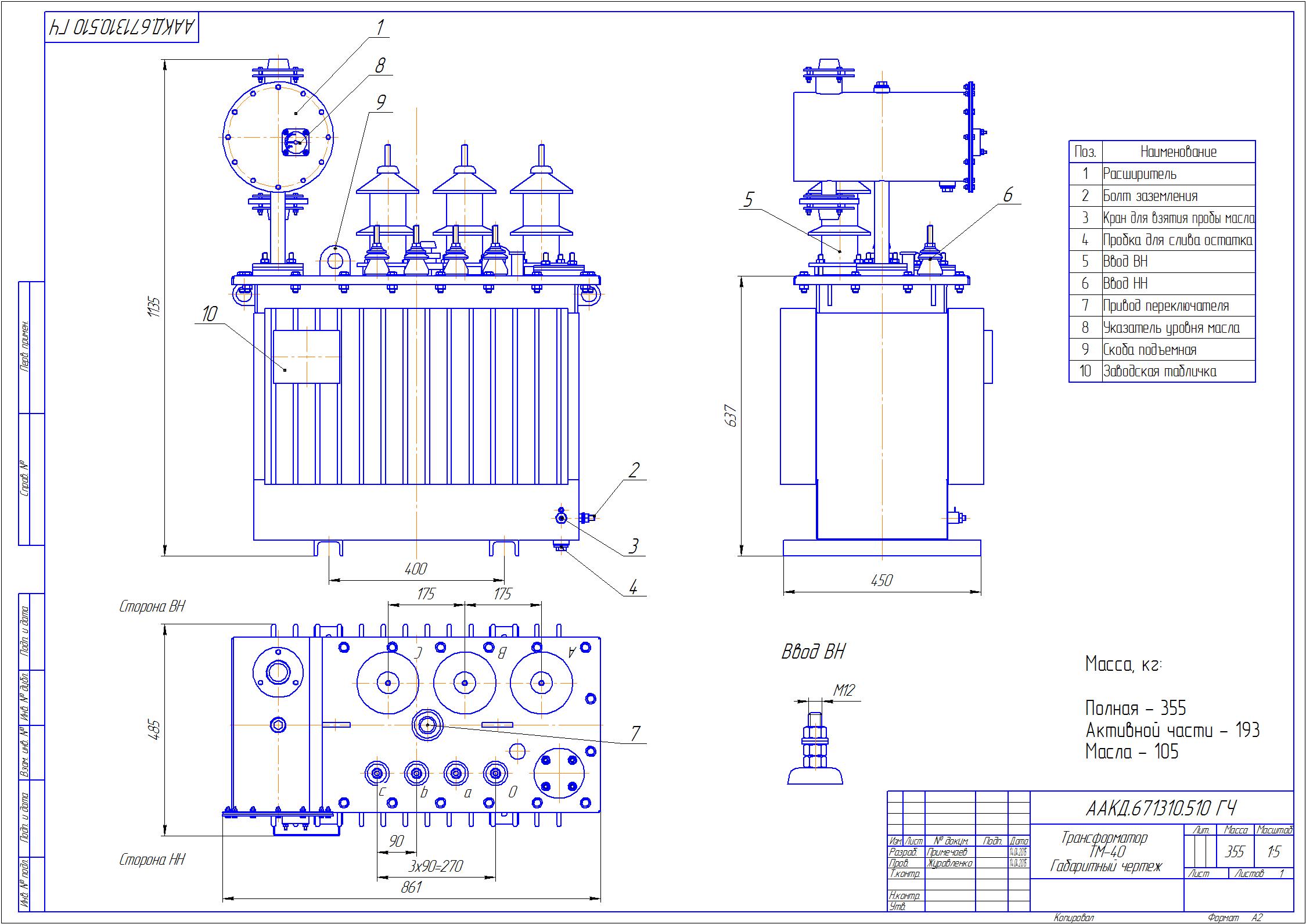The width and height of the screenshot is (1306, 924).
Task: Click callout number 6 on side view
Action: point(1008,195)
